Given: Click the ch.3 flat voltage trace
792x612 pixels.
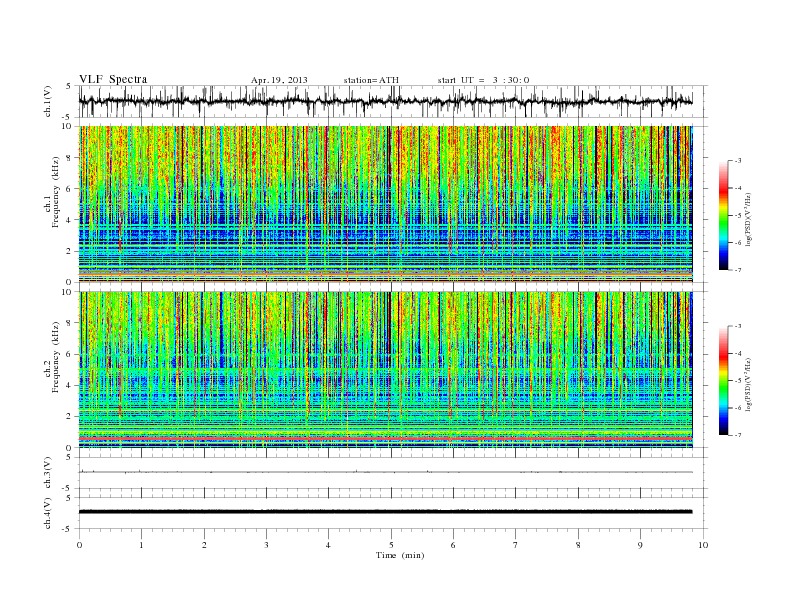Looking at the screenshot, I should click(x=386, y=472).
